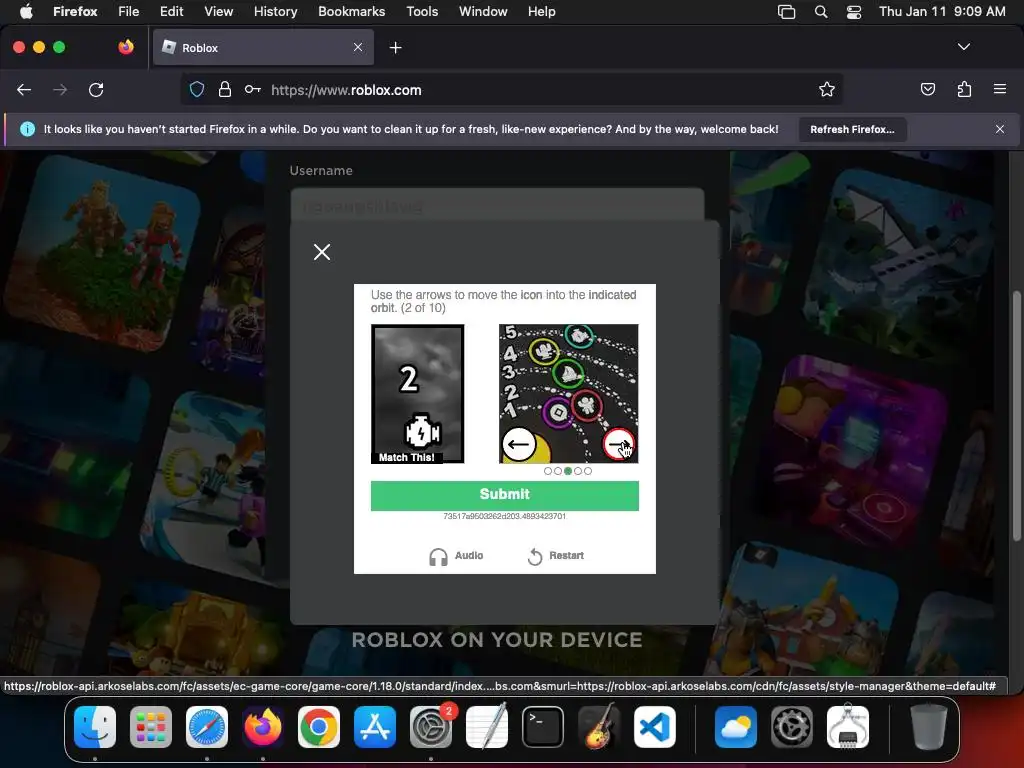
Task: Show site security padlock info
Action: coord(225,89)
